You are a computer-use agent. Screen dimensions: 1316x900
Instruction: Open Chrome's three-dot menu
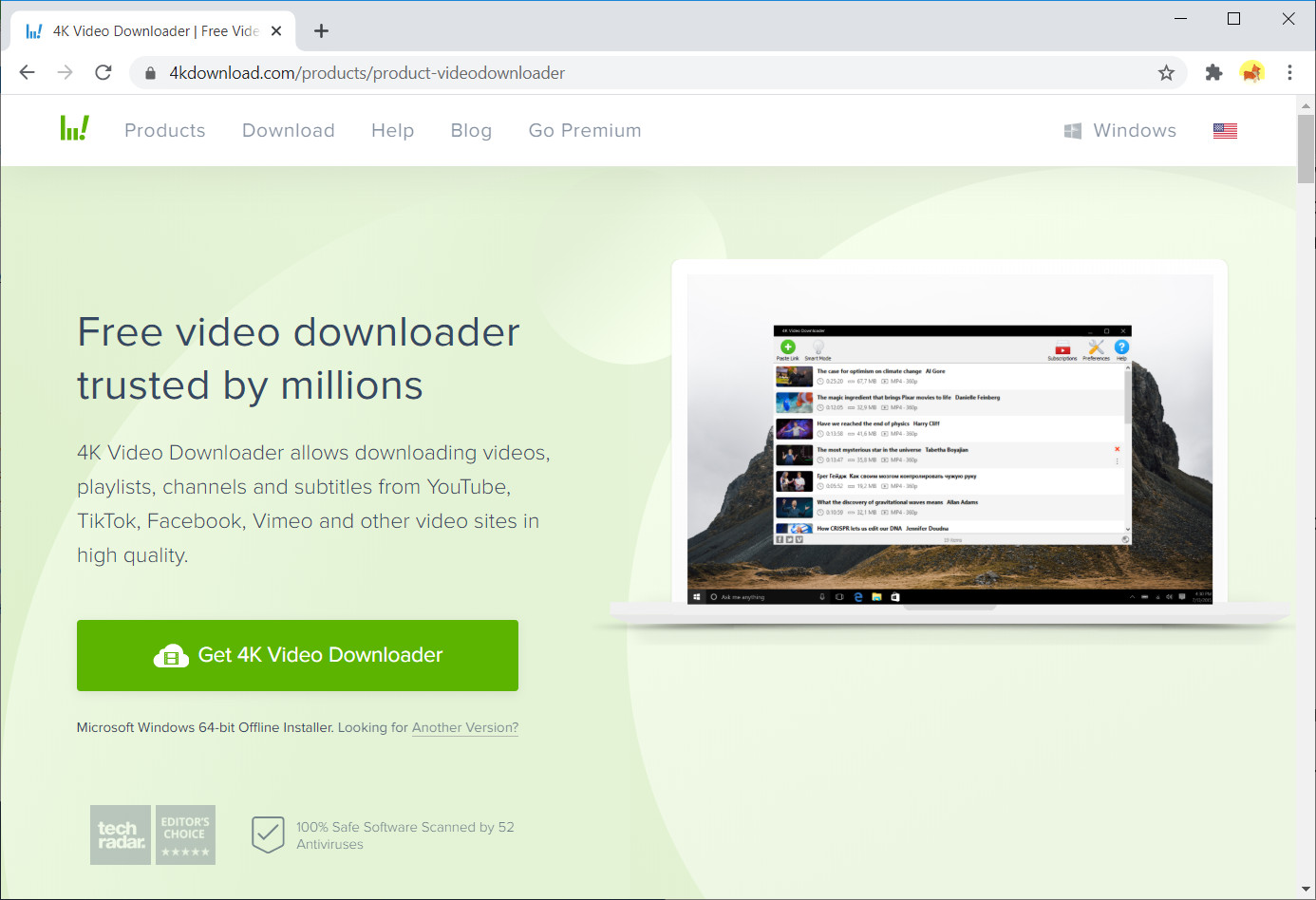1289,73
